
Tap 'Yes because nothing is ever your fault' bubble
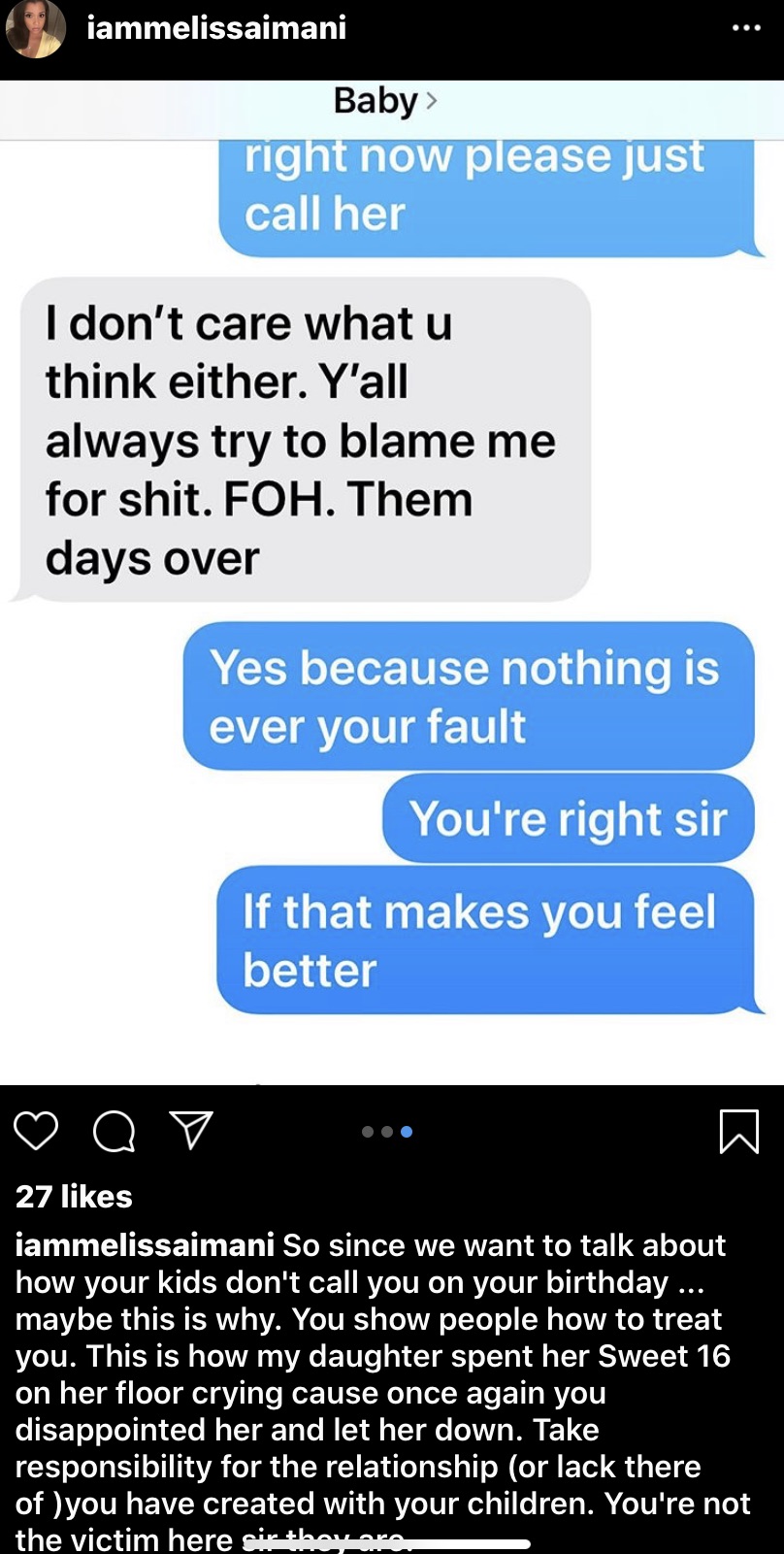pyautogui.click(x=469, y=696)
